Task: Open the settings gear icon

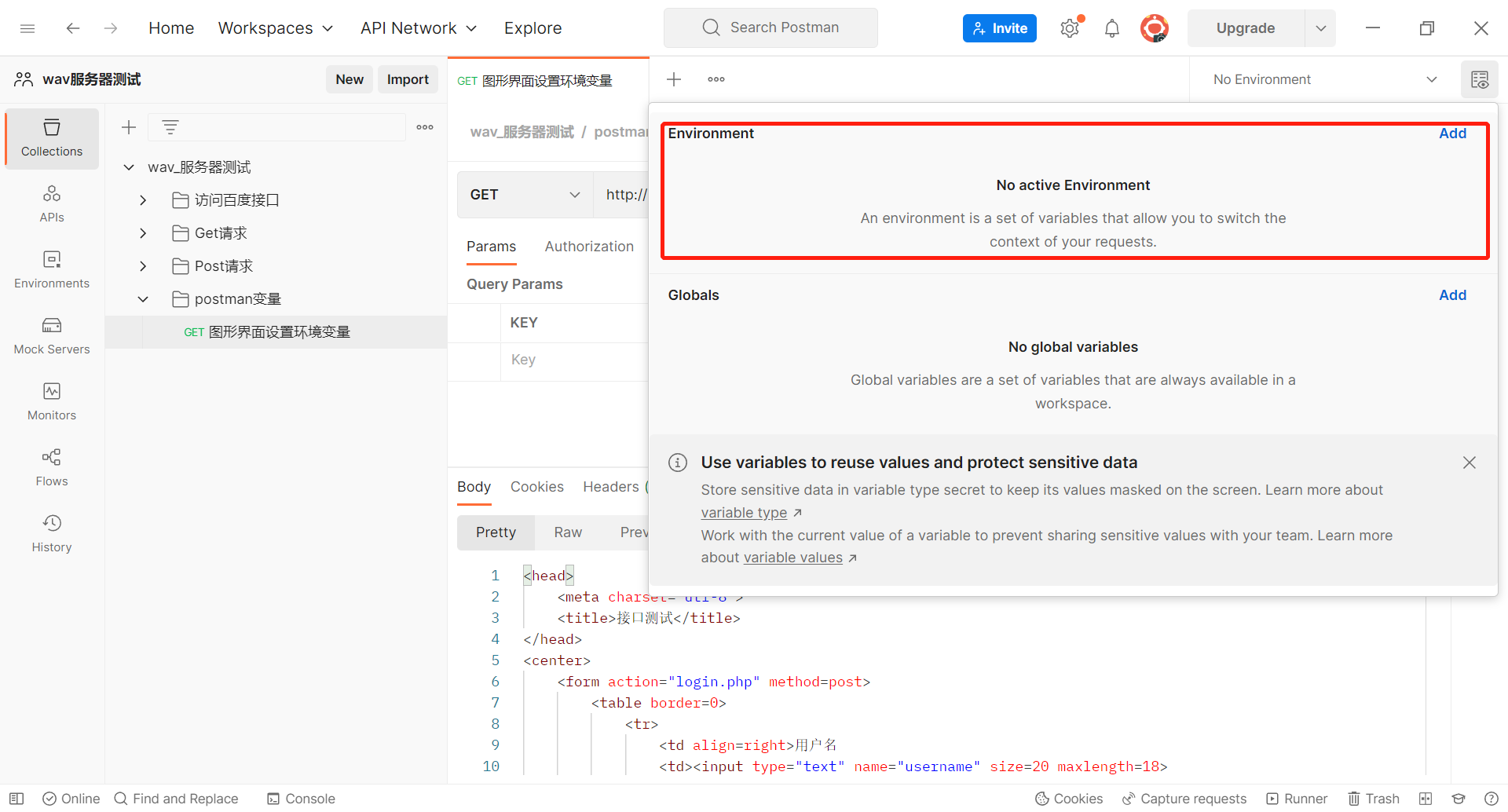Action: pos(1070,28)
